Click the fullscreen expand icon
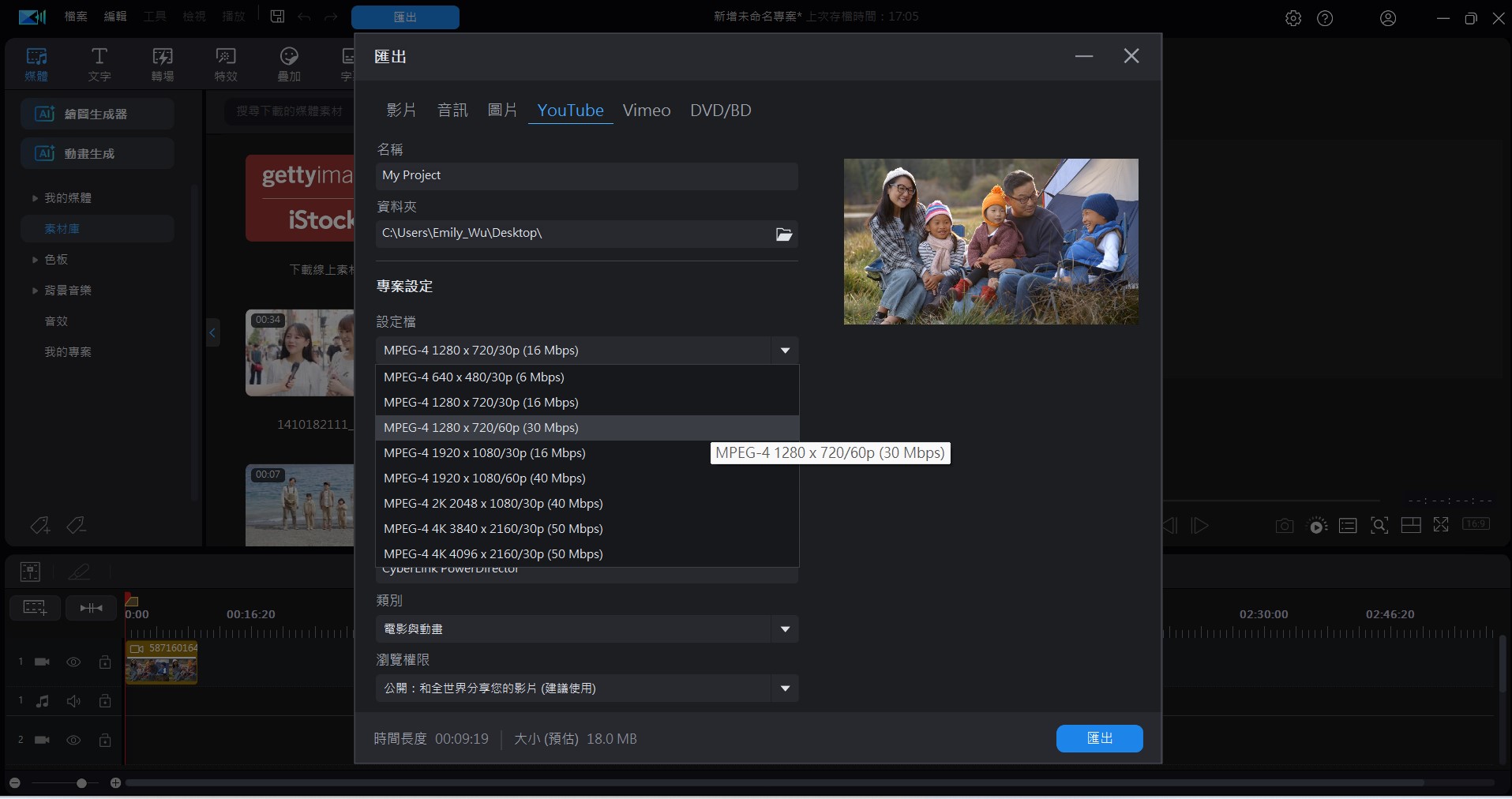This screenshot has height=799, width=1512. tap(1441, 524)
